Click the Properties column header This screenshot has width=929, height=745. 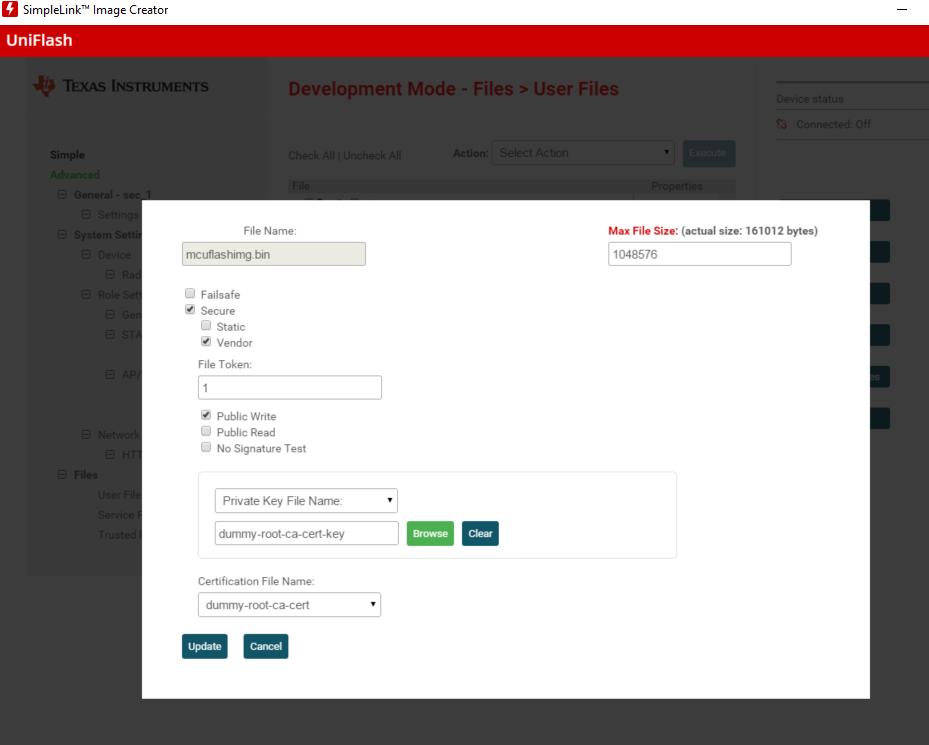[x=677, y=186]
